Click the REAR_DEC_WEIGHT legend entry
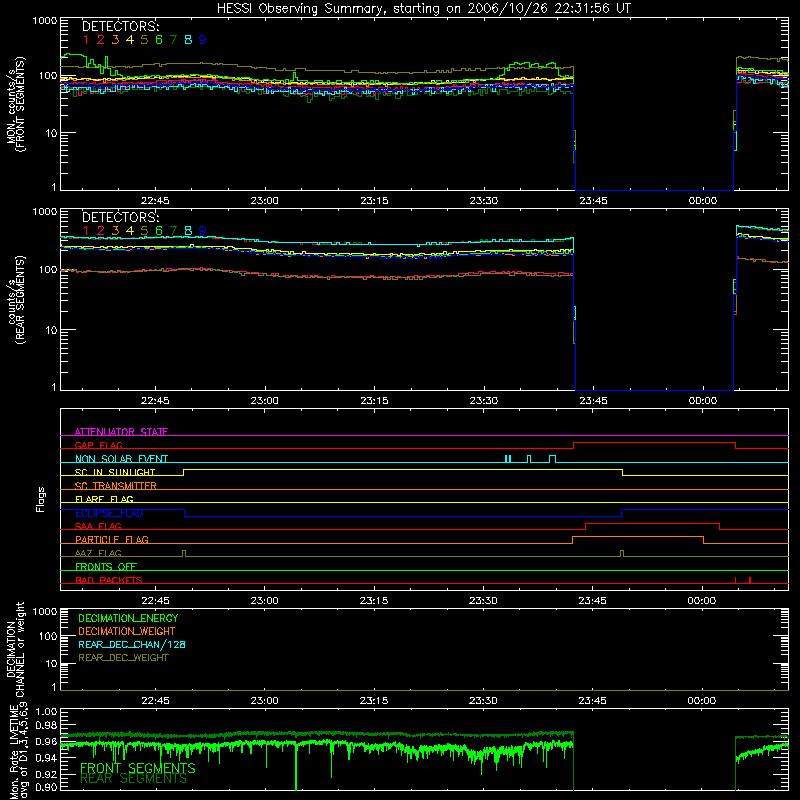 (123, 658)
